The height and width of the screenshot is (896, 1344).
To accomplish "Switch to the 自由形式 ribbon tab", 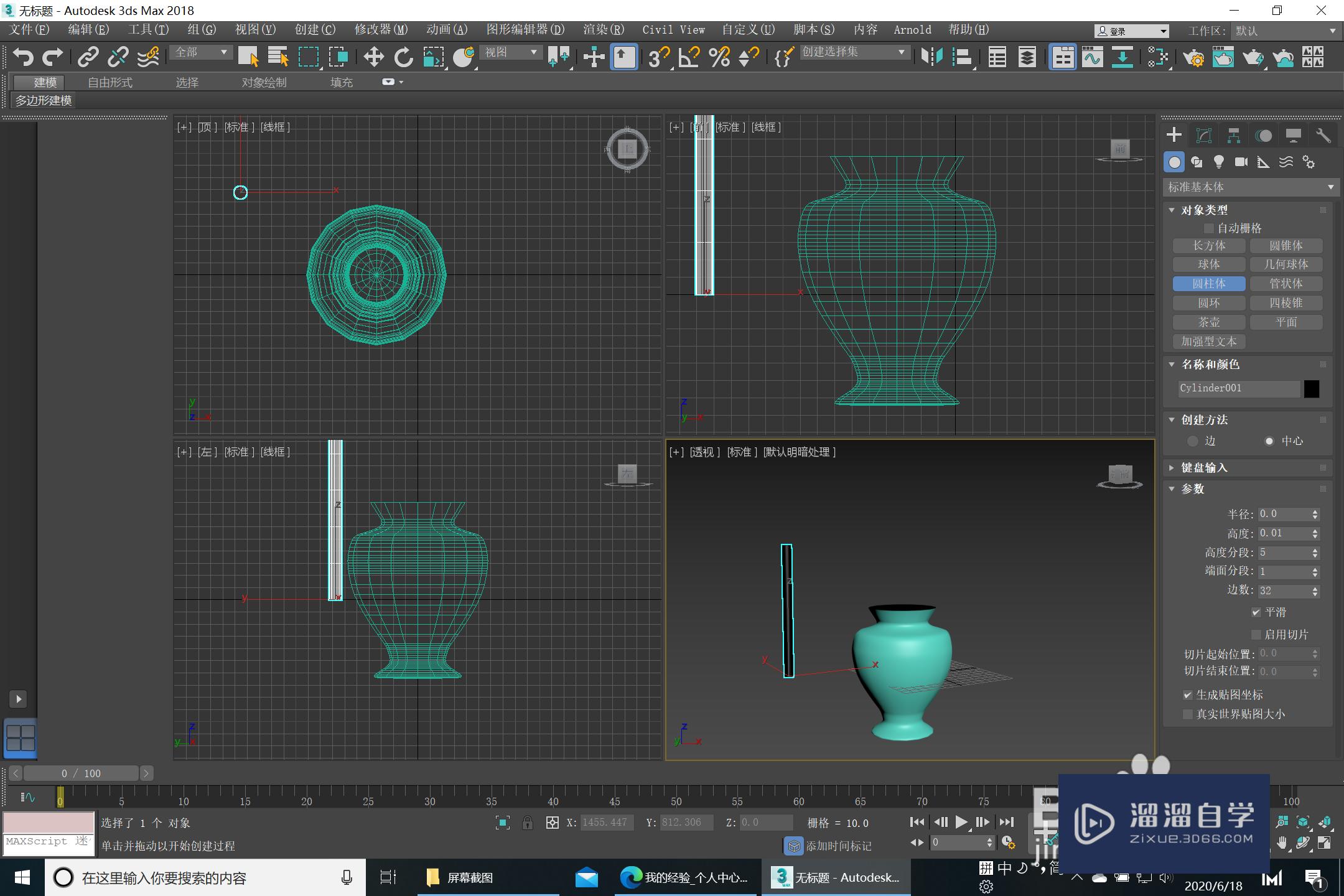I will (110, 82).
